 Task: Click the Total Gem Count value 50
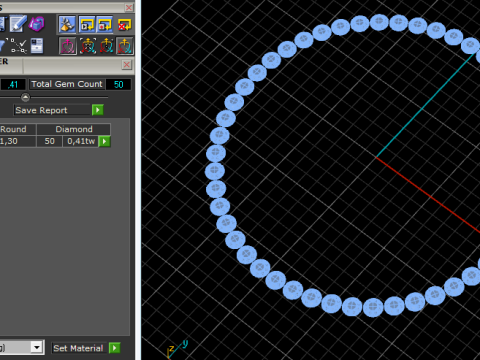(118, 84)
